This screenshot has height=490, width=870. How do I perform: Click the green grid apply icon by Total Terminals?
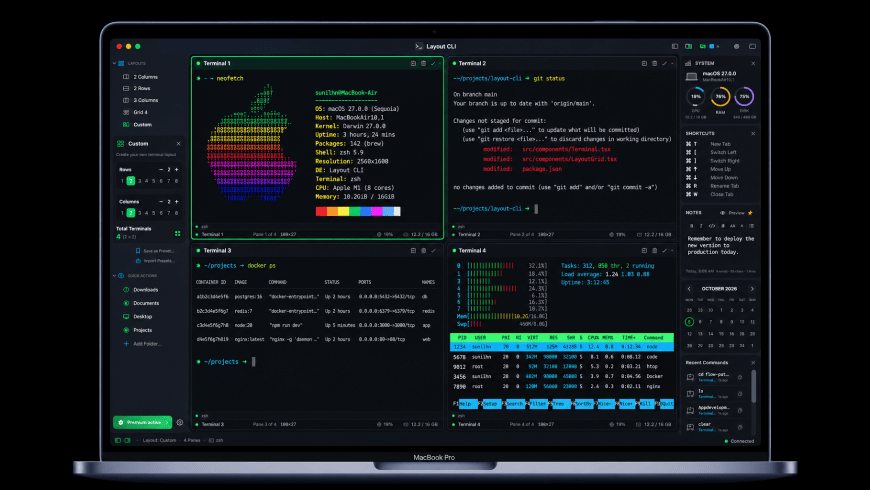tap(178, 234)
